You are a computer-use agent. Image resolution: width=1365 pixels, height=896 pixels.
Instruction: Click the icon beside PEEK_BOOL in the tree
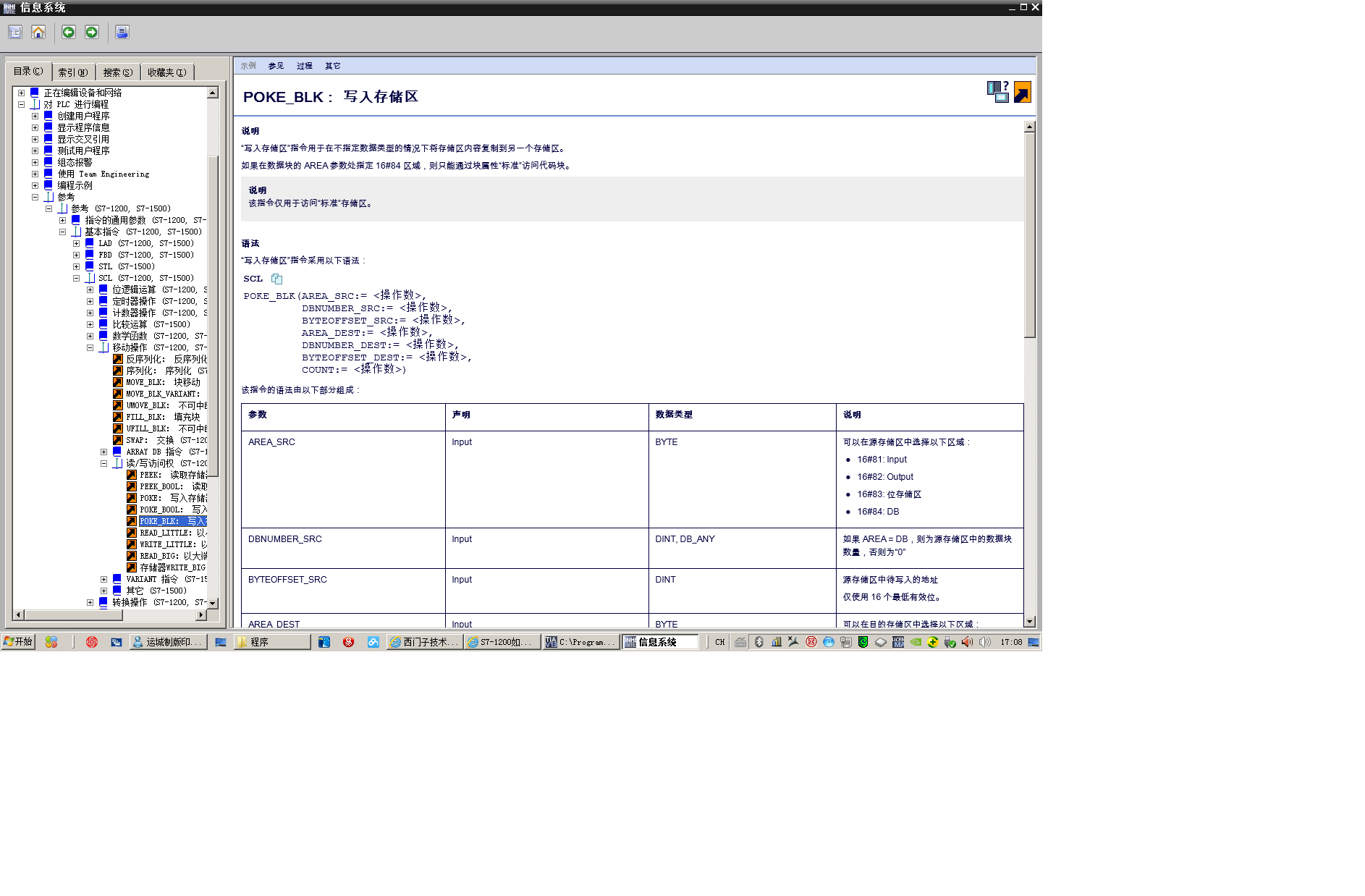[x=132, y=486]
